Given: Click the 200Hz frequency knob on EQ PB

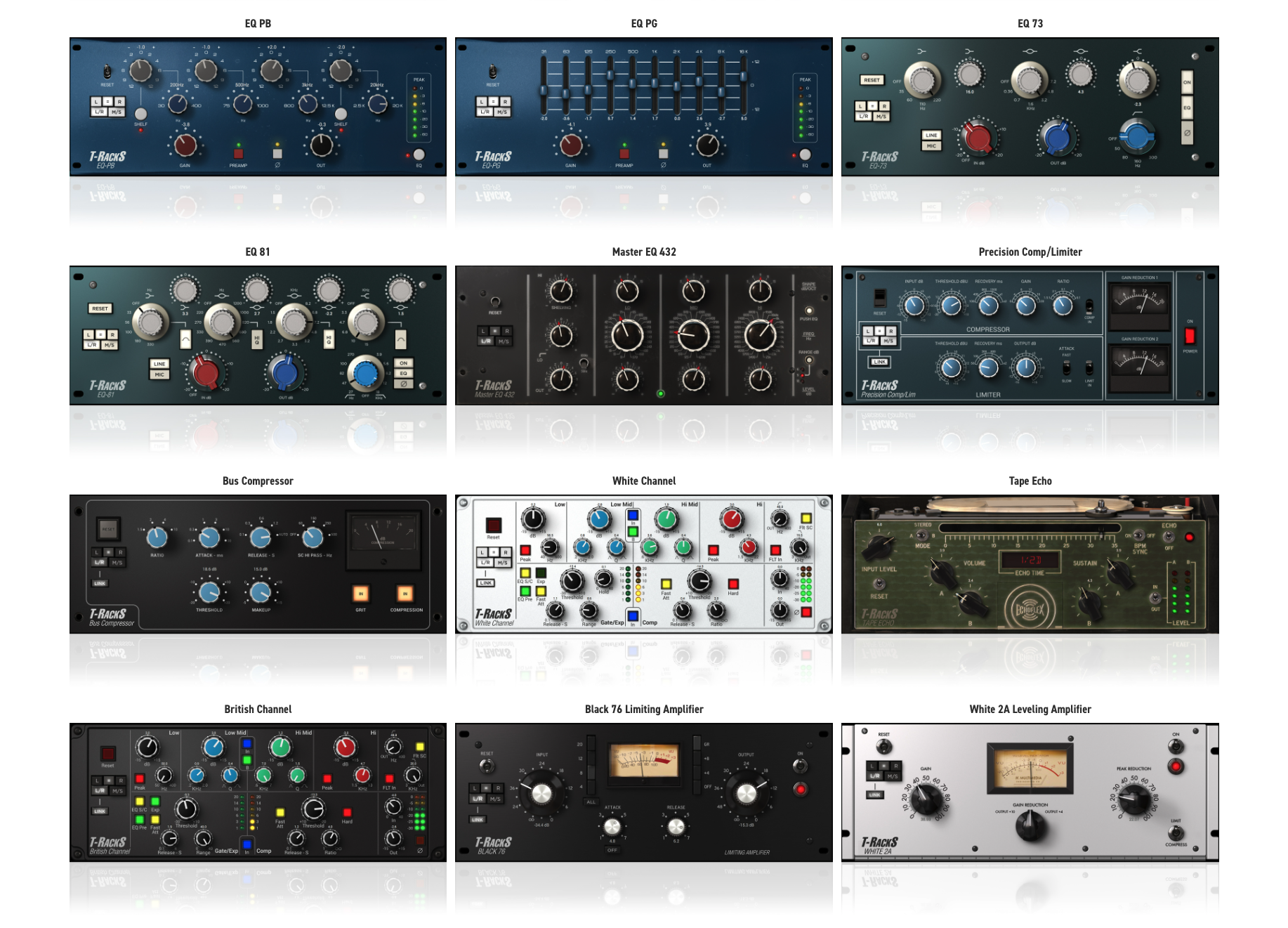Looking at the screenshot, I should tap(178, 104).
